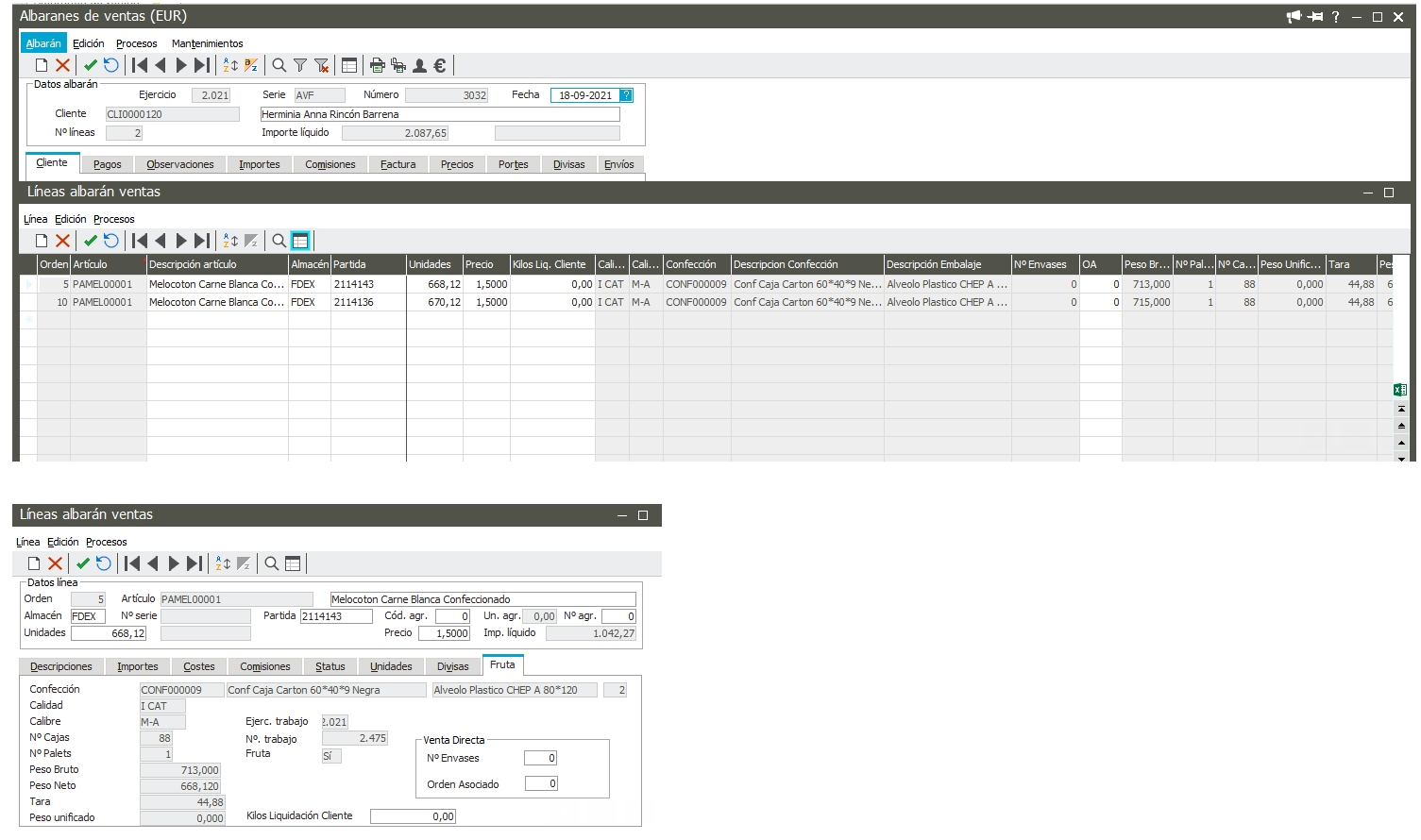Click the A-Z sort icon in main toolbar
This screenshot has height=840, width=1421.
pyautogui.click(x=230, y=65)
